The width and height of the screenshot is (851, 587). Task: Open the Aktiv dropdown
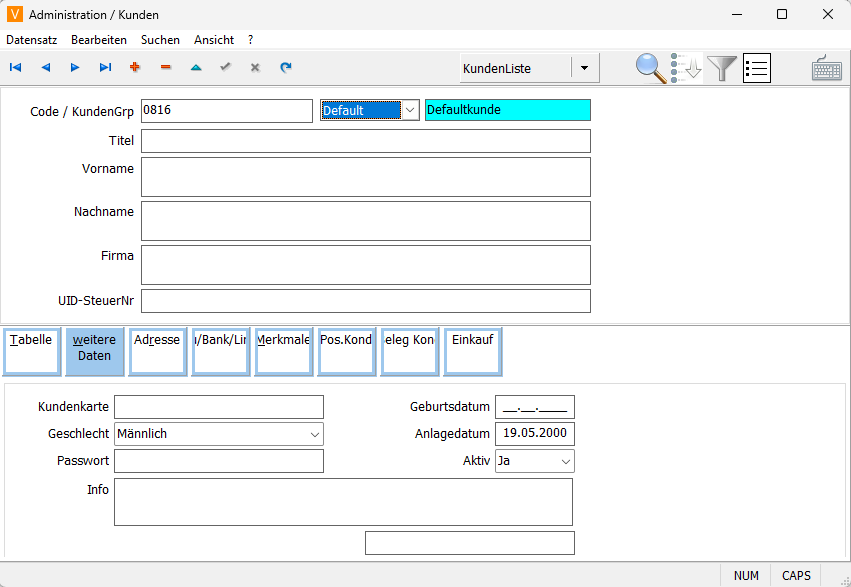[565, 461]
